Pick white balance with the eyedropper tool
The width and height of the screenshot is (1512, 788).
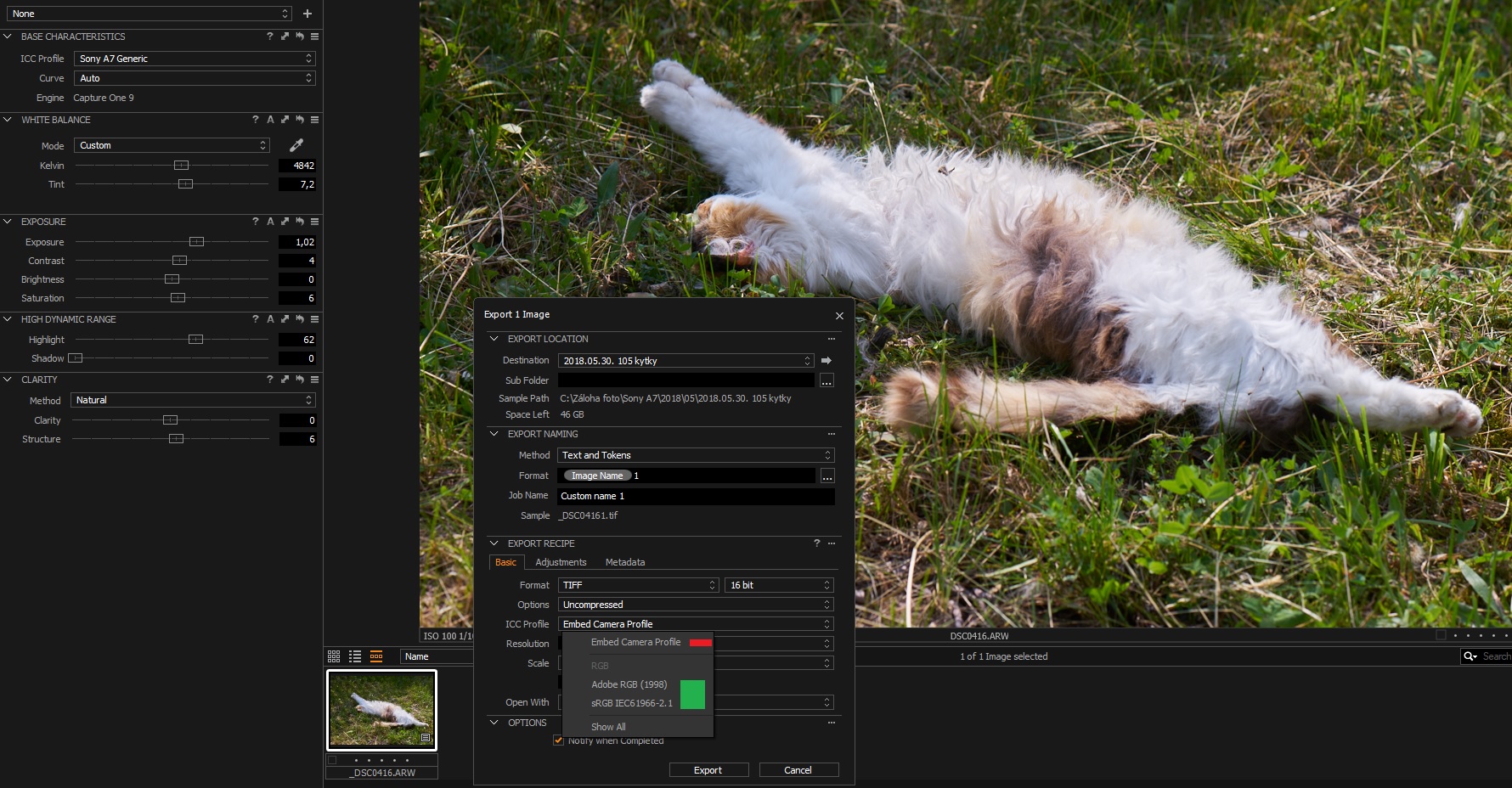point(296,145)
